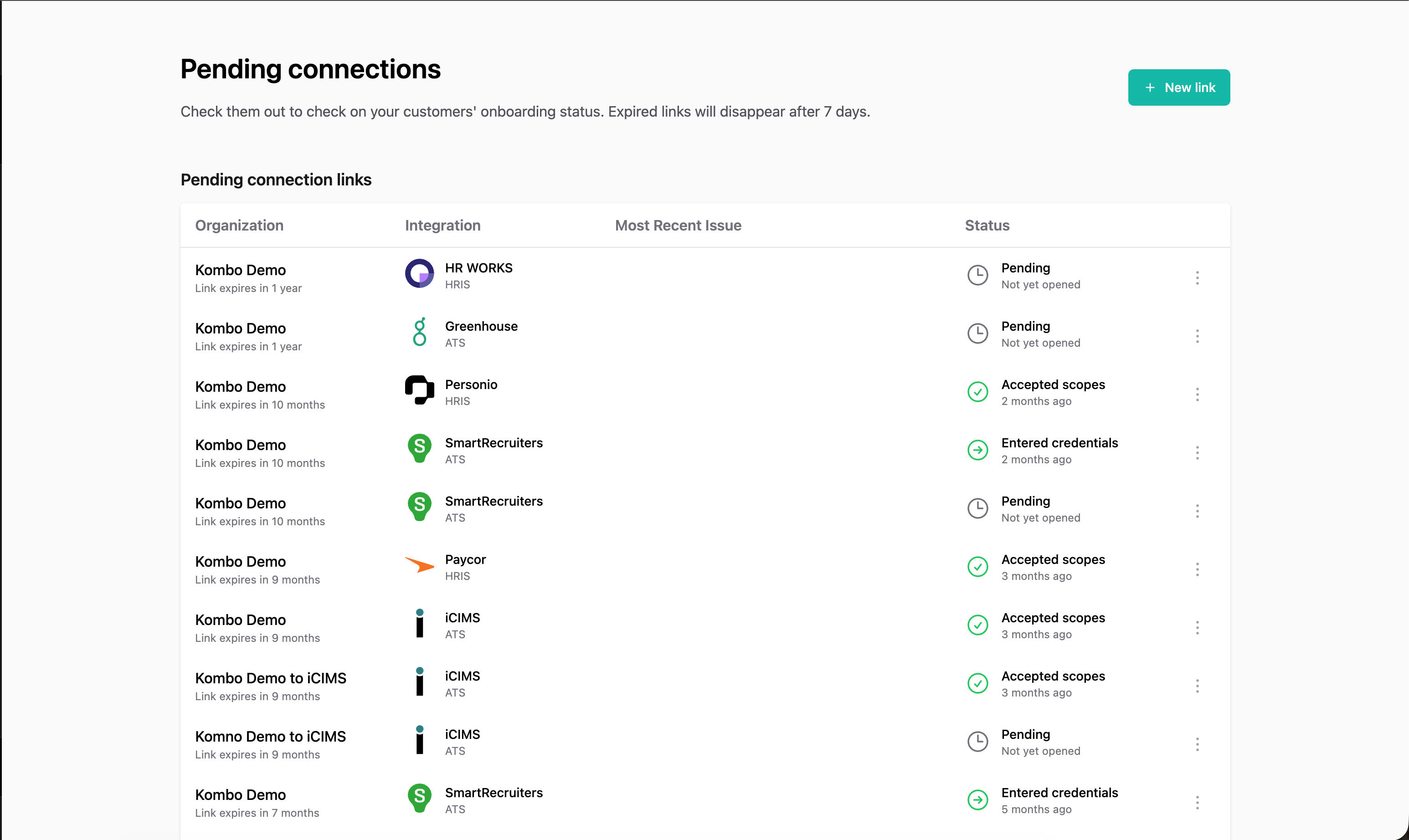Open the options menu for the HR WORKS row
This screenshot has height=840, width=1409.
pyautogui.click(x=1197, y=277)
